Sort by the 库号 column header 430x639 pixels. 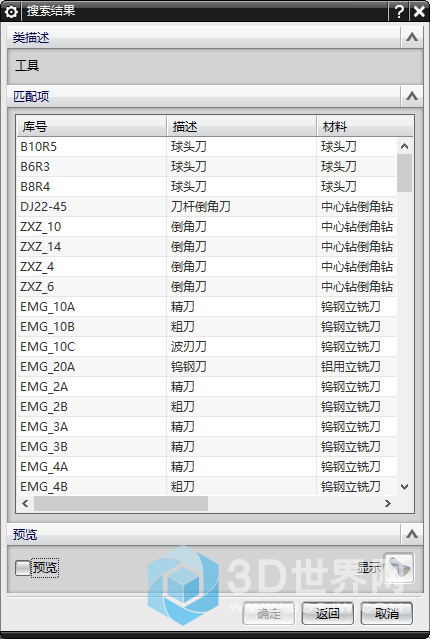pos(92,126)
